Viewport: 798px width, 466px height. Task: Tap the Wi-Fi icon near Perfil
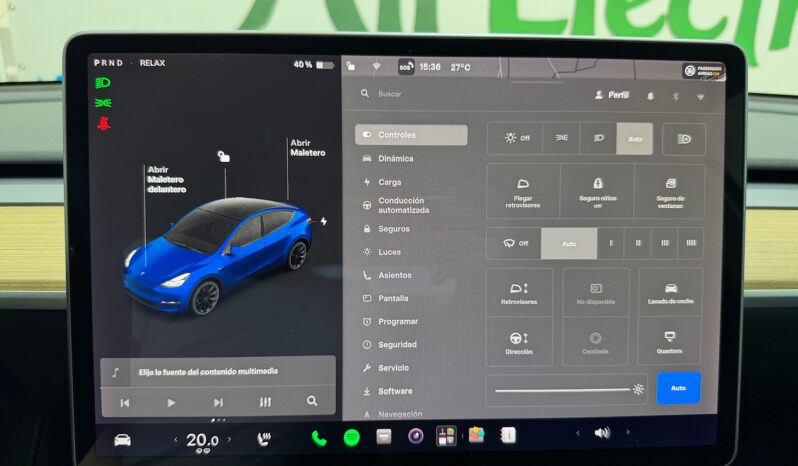tap(700, 97)
